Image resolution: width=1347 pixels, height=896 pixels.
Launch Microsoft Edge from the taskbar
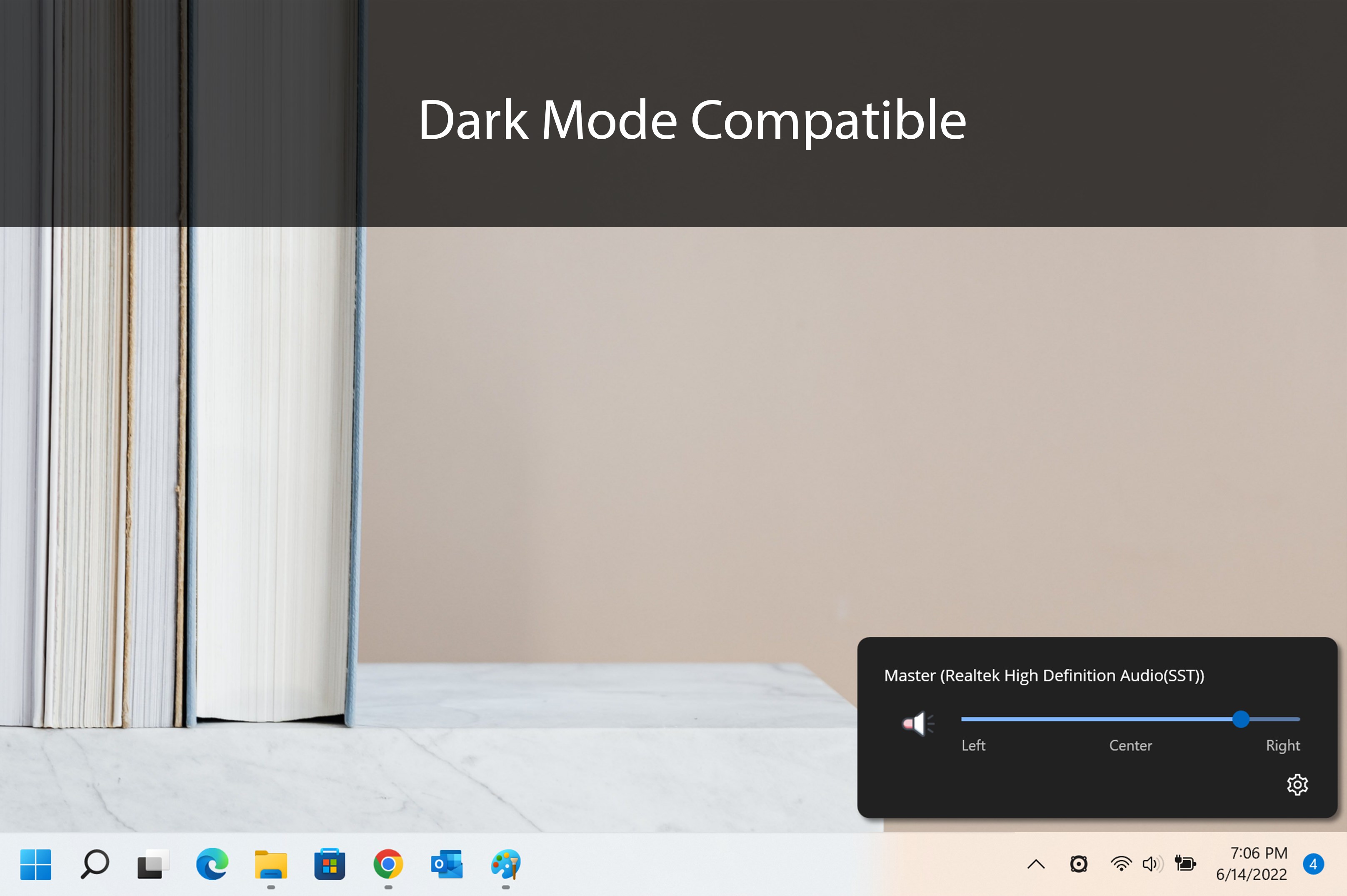(212, 864)
